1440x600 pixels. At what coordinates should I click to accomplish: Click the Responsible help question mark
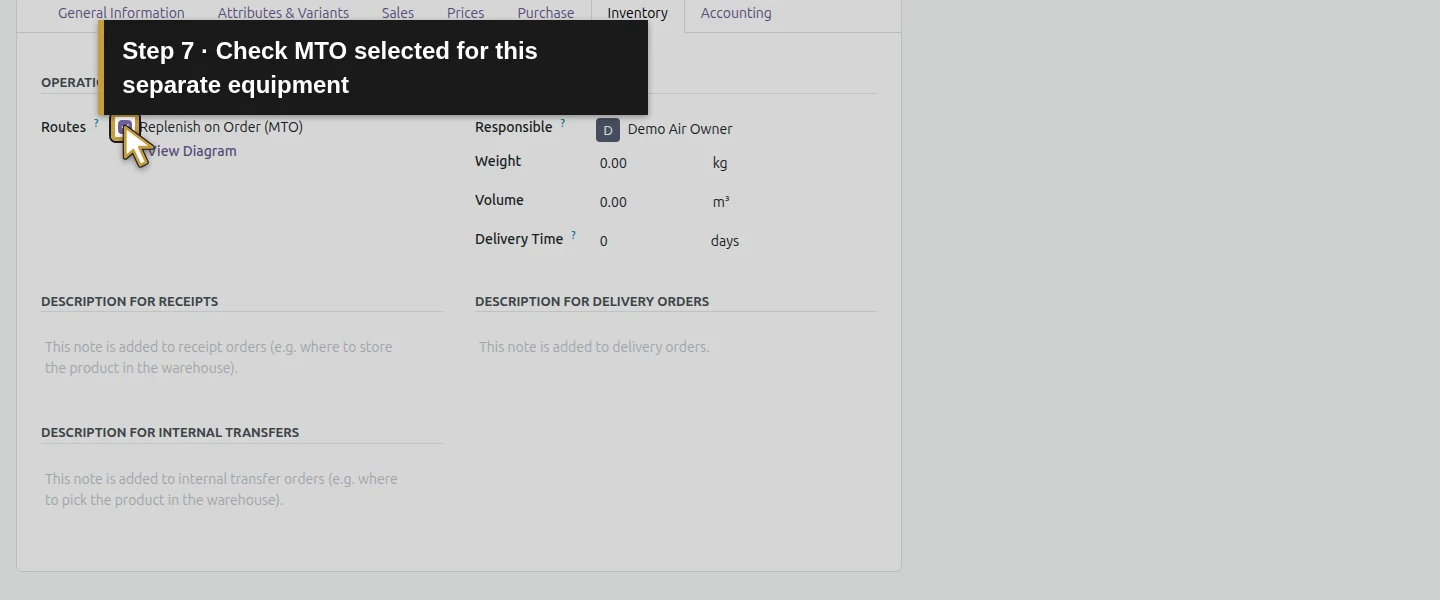(x=562, y=124)
